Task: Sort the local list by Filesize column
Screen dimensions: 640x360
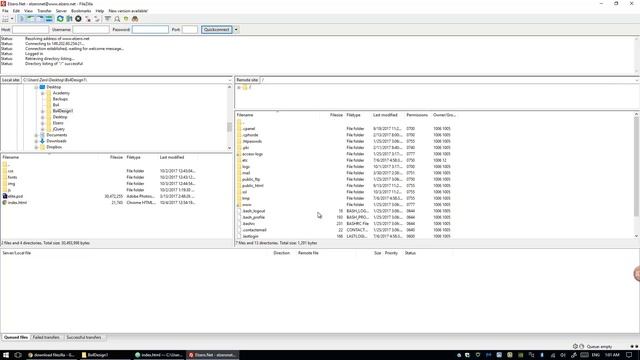Action: click(116, 157)
